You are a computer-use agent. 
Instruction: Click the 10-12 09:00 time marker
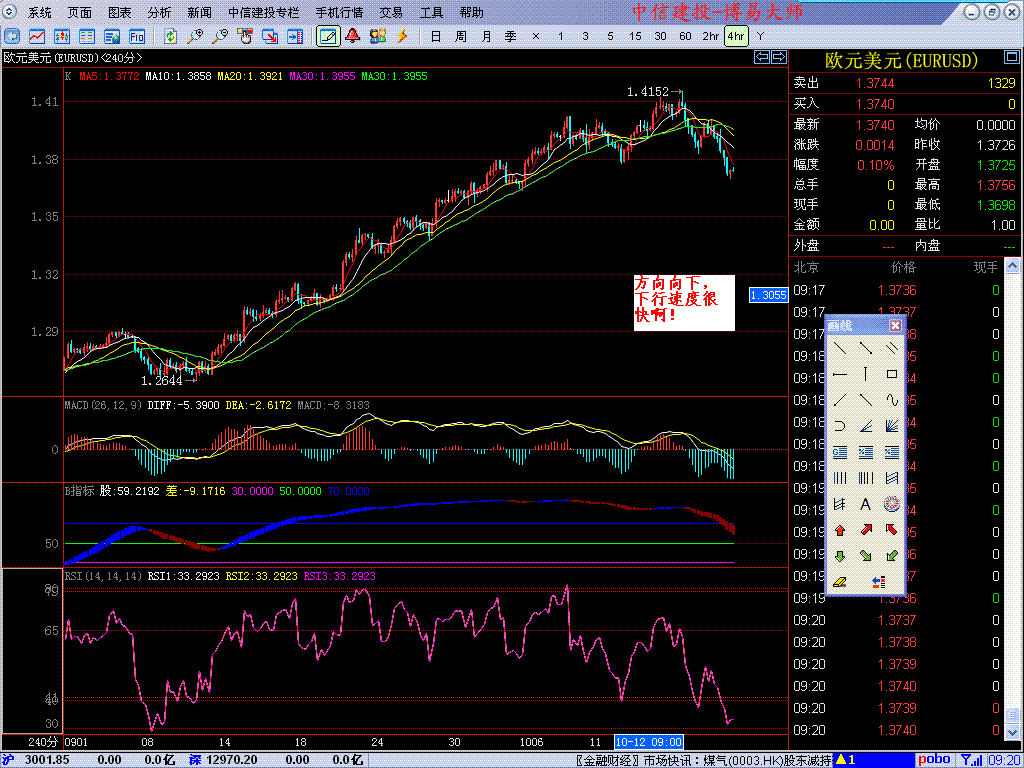(x=648, y=742)
